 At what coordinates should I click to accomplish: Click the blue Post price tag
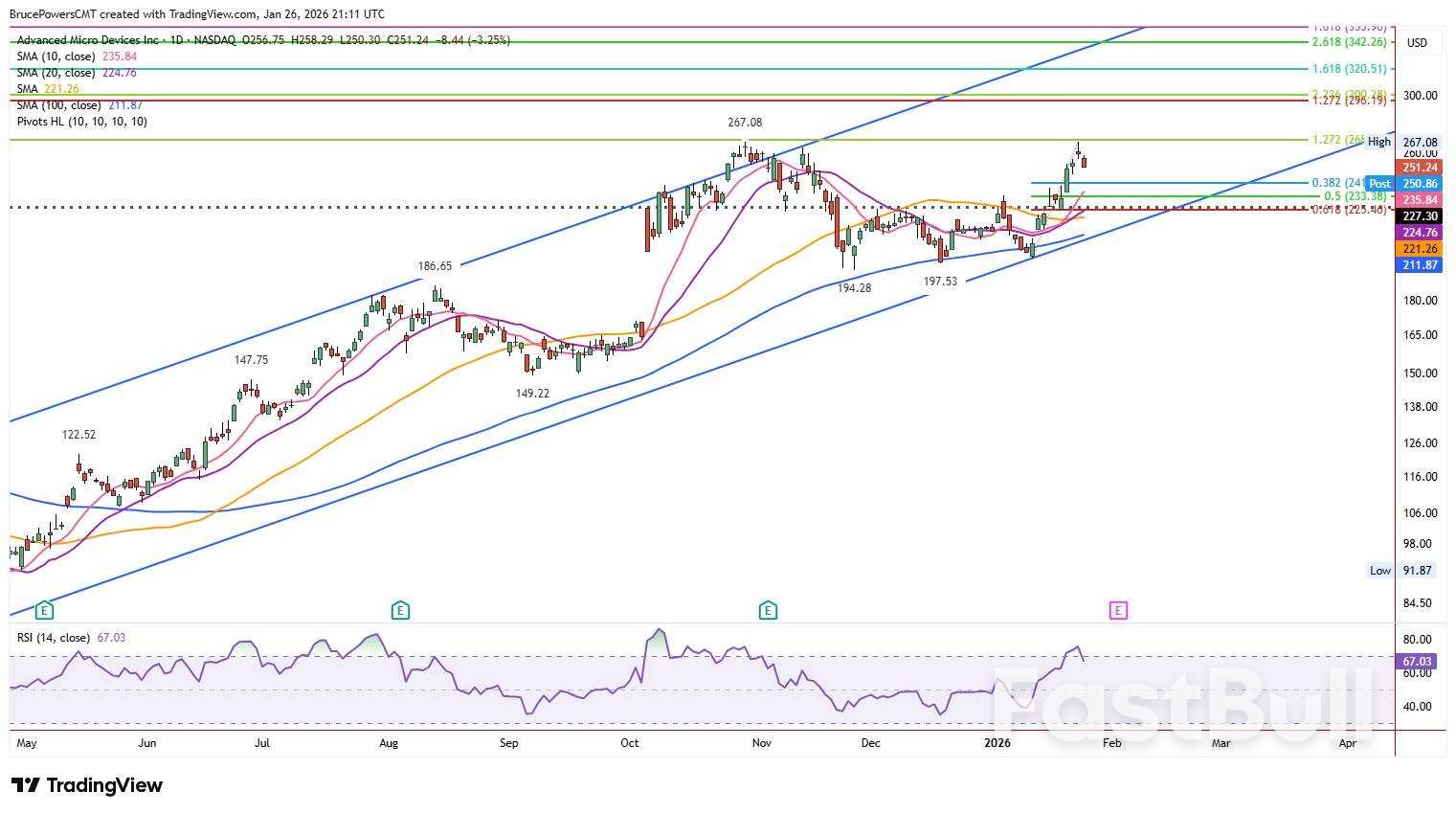click(x=1379, y=184)
